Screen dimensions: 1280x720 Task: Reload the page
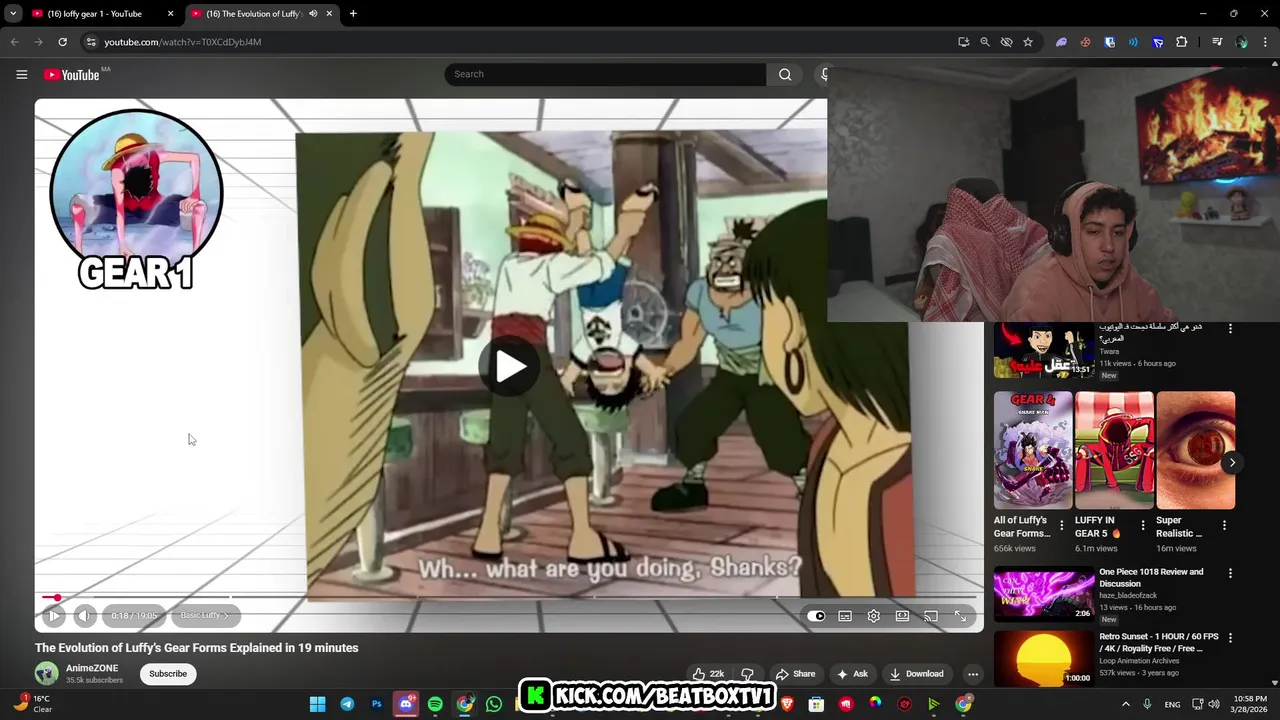[62, 42]
